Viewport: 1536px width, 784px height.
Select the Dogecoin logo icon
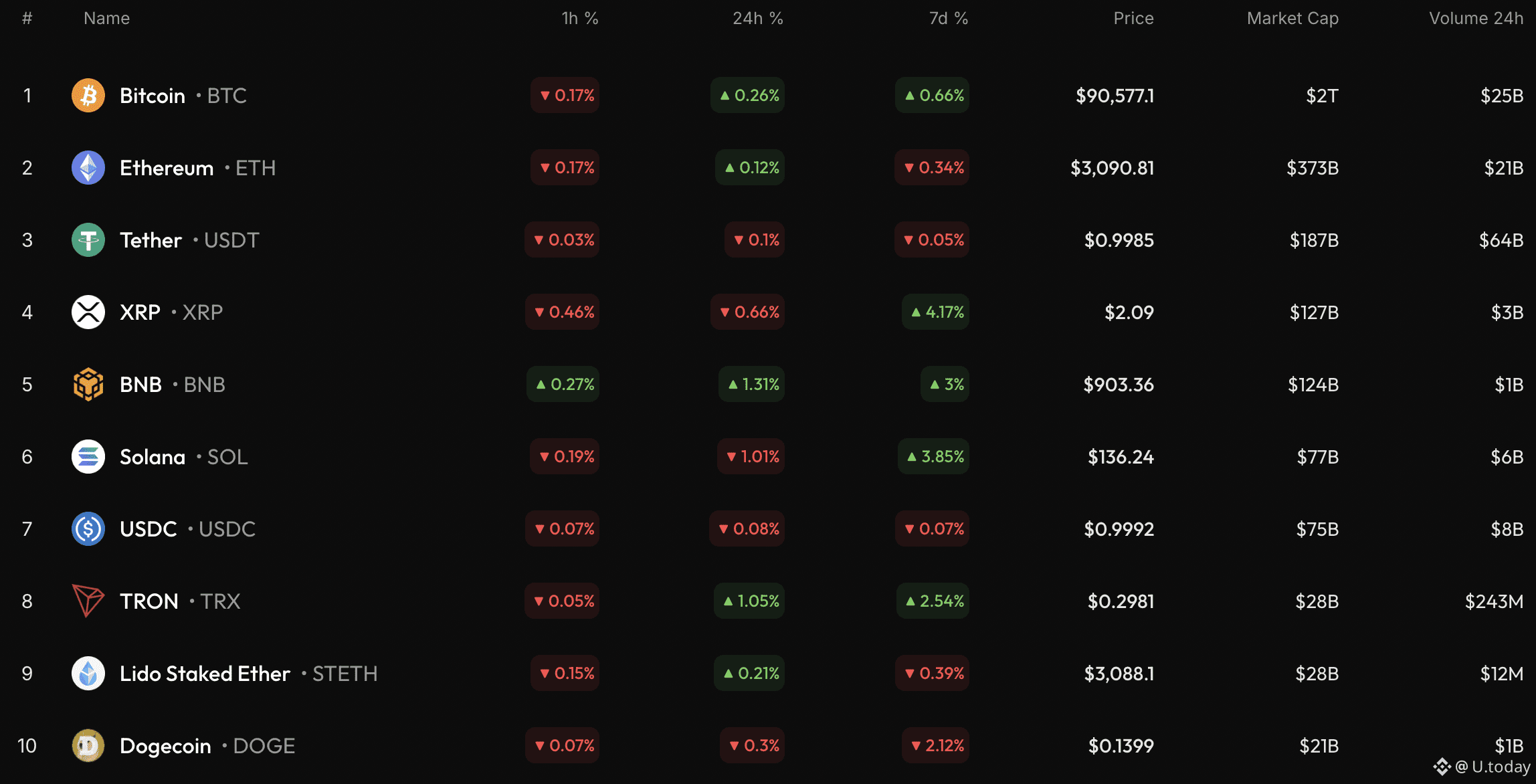tap(88, 745)
